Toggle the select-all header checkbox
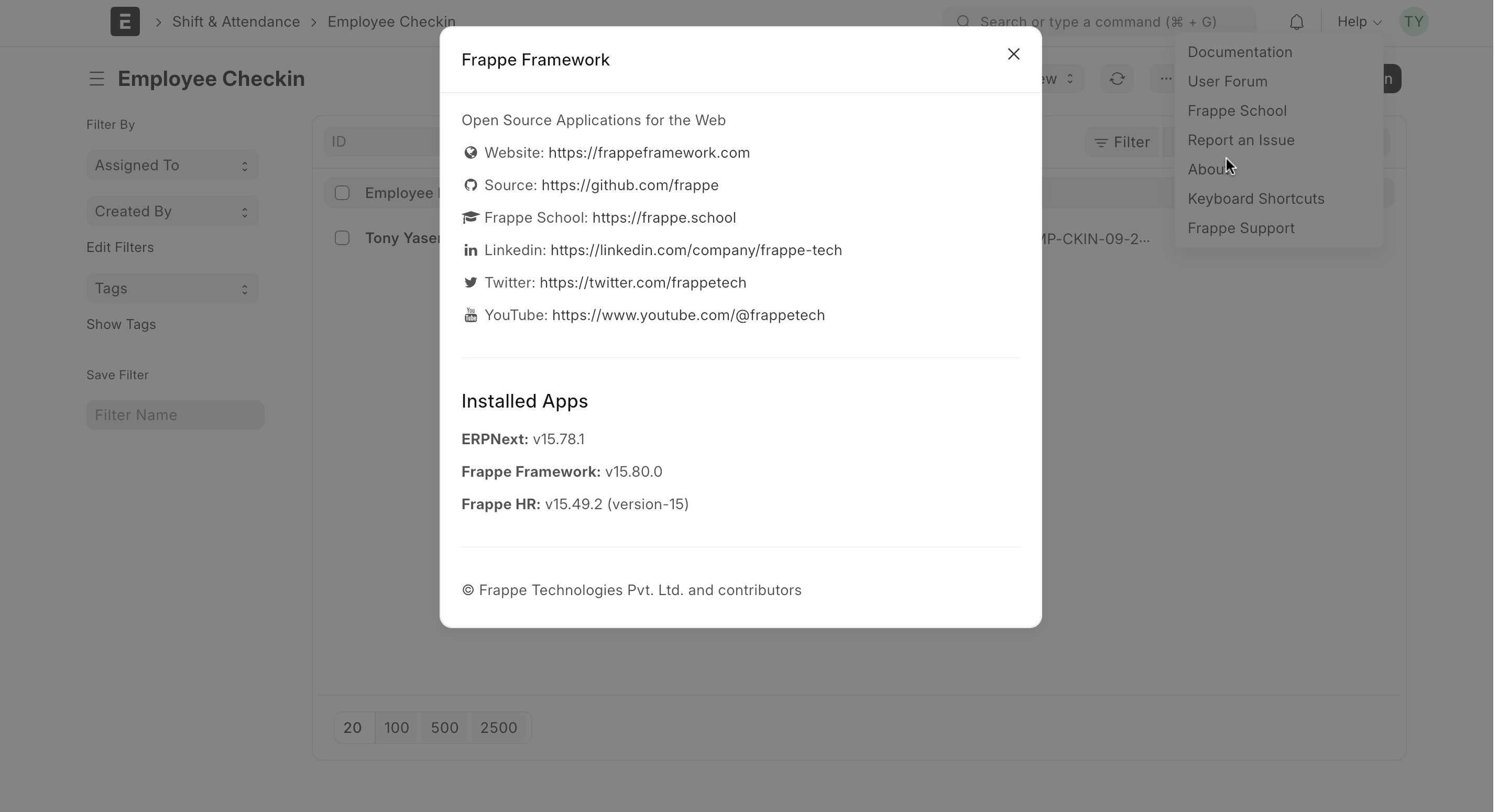 coord(342,193)
